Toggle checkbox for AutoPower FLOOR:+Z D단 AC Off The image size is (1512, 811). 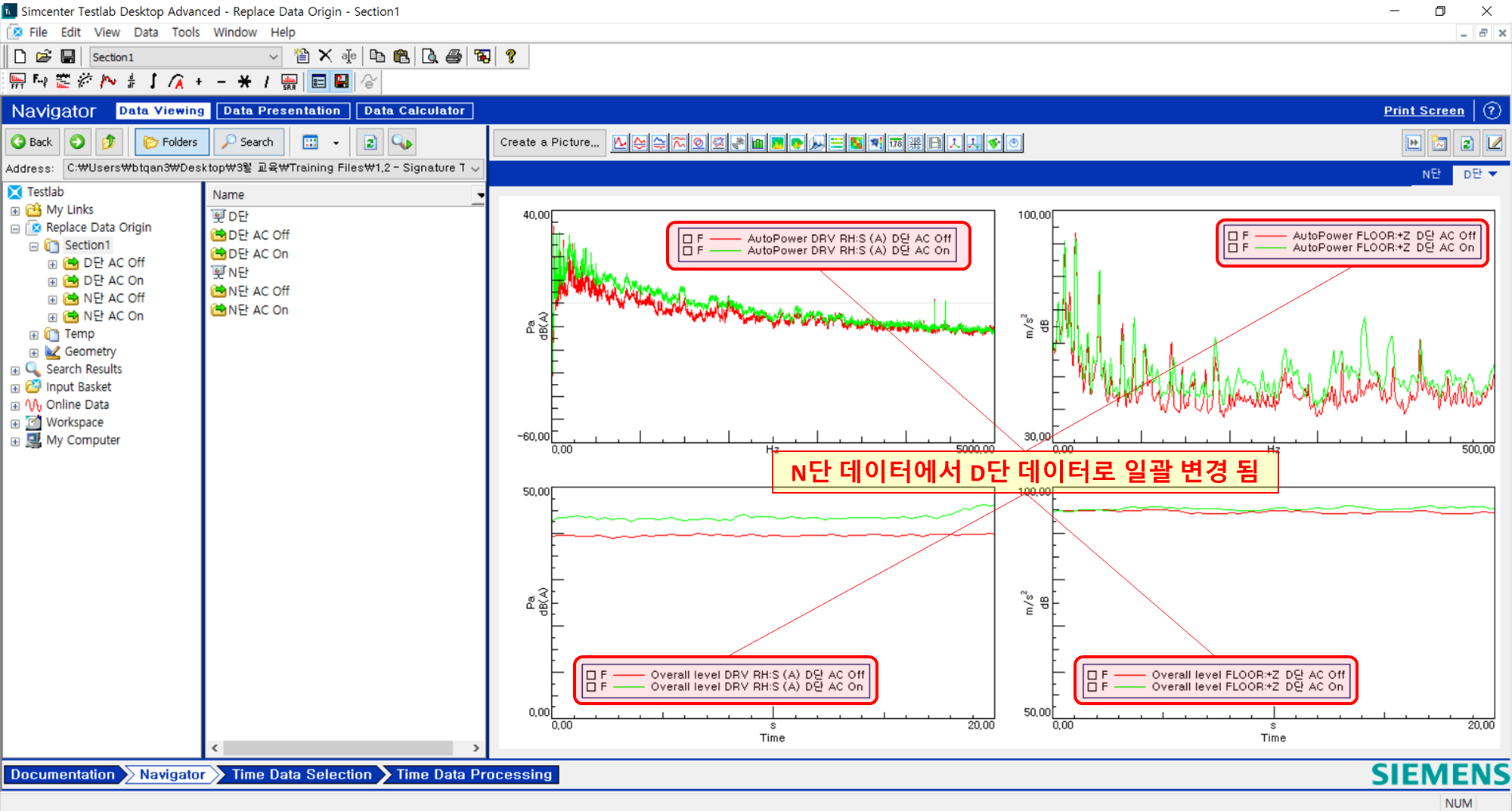point(1233,236)
